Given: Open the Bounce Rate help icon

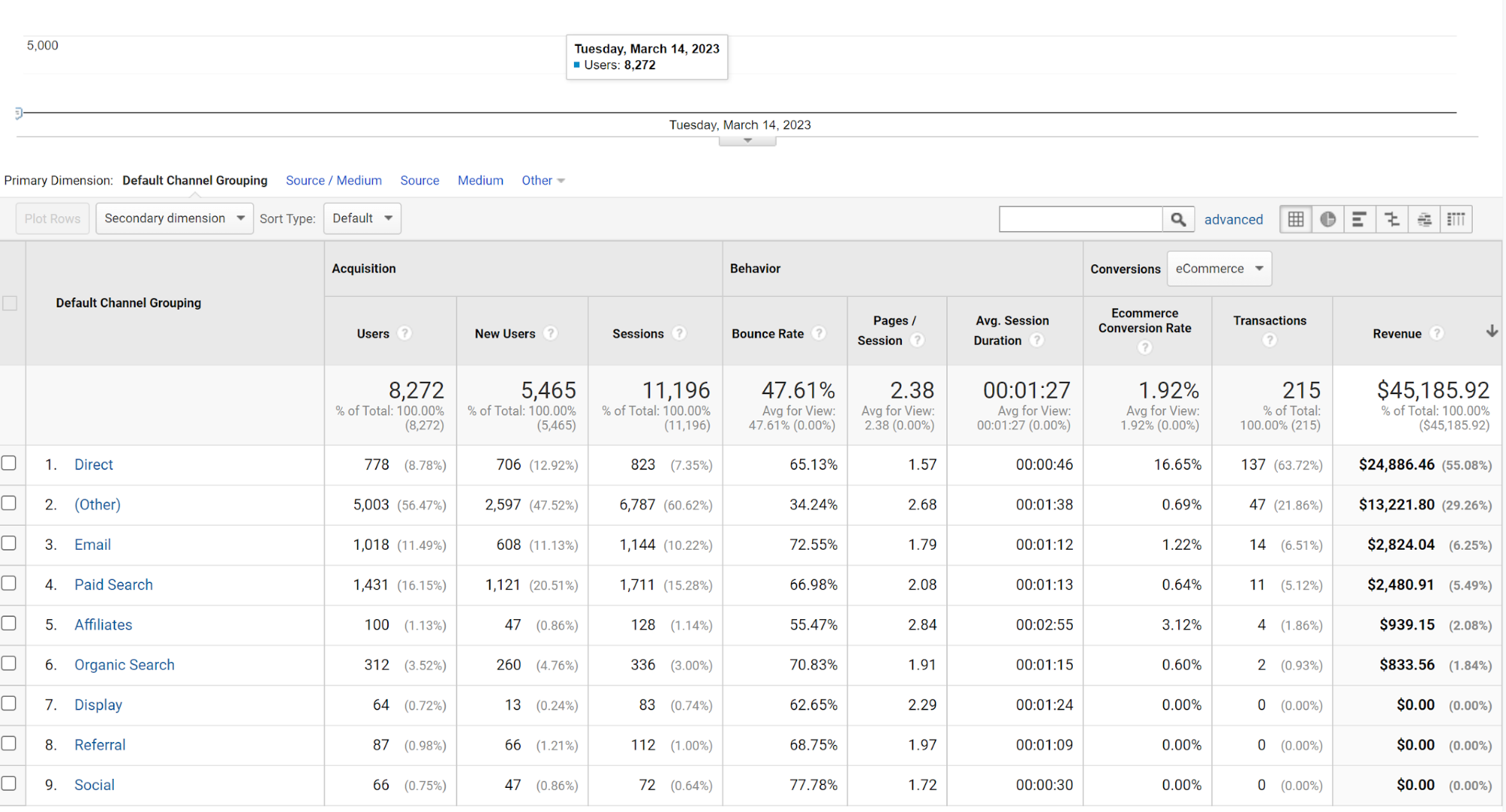Looking at the screenshot, I should [x=819, y=333].
